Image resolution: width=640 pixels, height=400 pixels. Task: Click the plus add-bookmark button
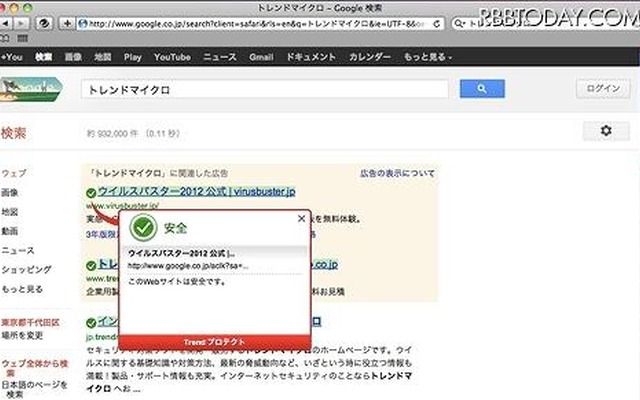[67, 24]
